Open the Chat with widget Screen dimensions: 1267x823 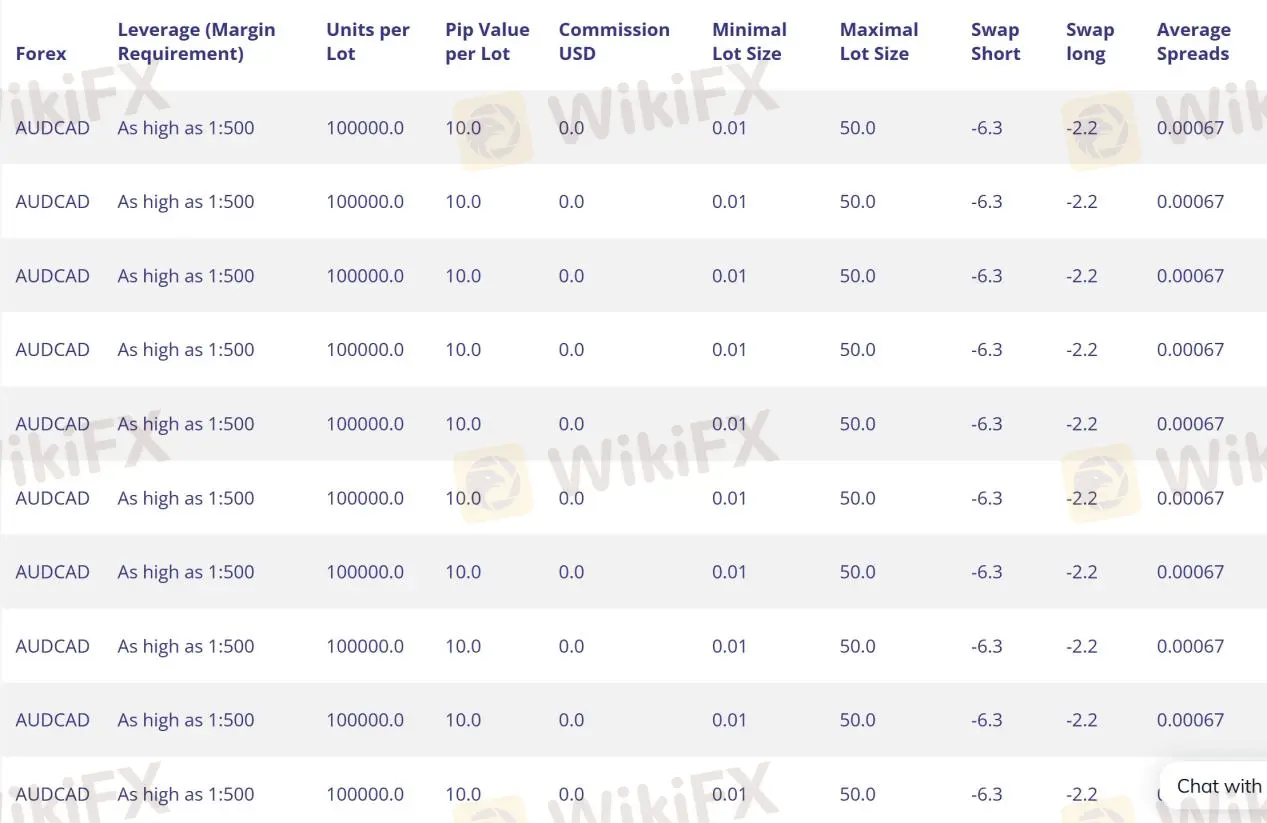coord(1214,786)
